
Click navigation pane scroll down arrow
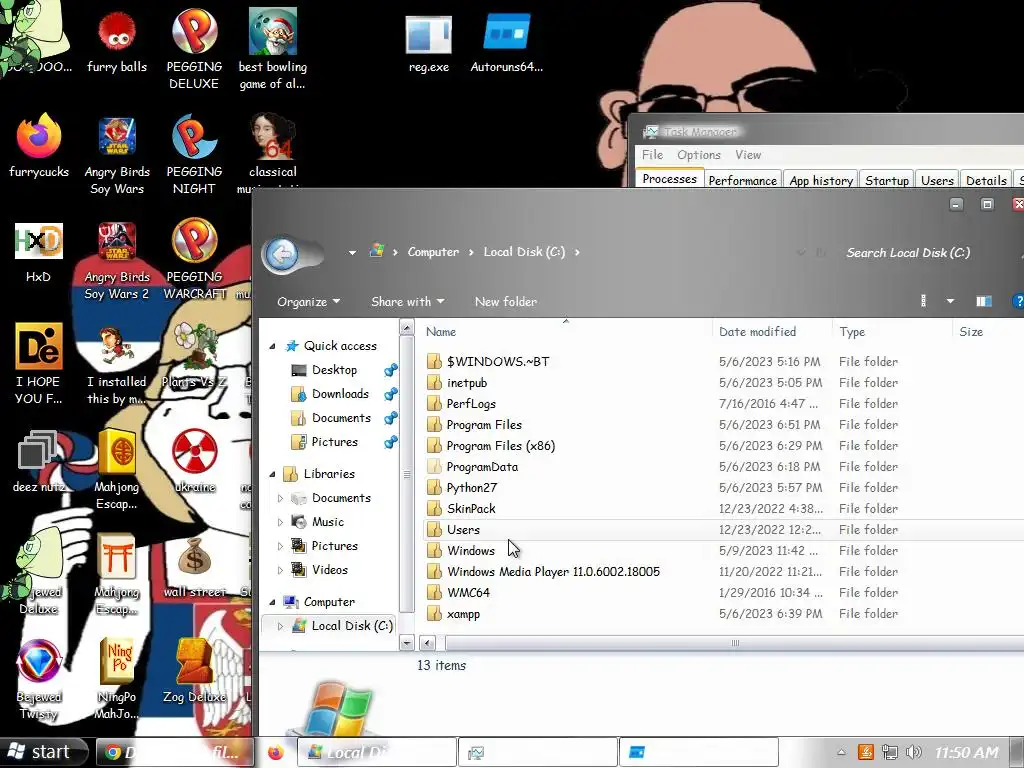tap(407, 643)
